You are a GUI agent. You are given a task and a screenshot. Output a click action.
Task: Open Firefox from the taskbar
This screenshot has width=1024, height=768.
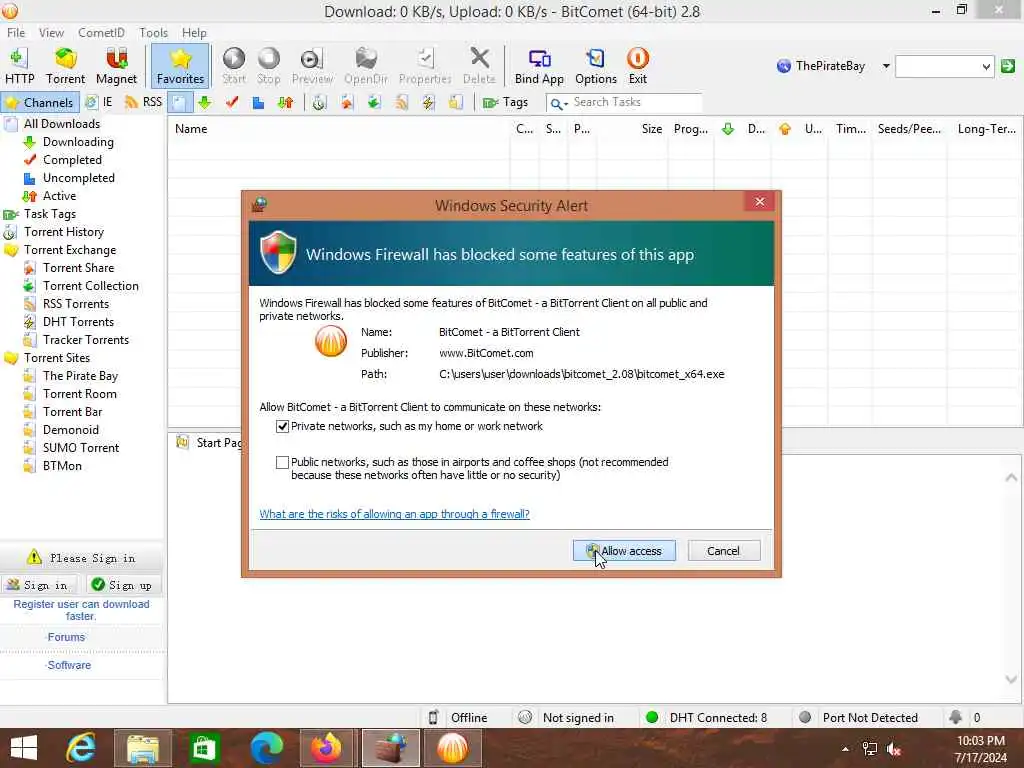tap(326, 748)
